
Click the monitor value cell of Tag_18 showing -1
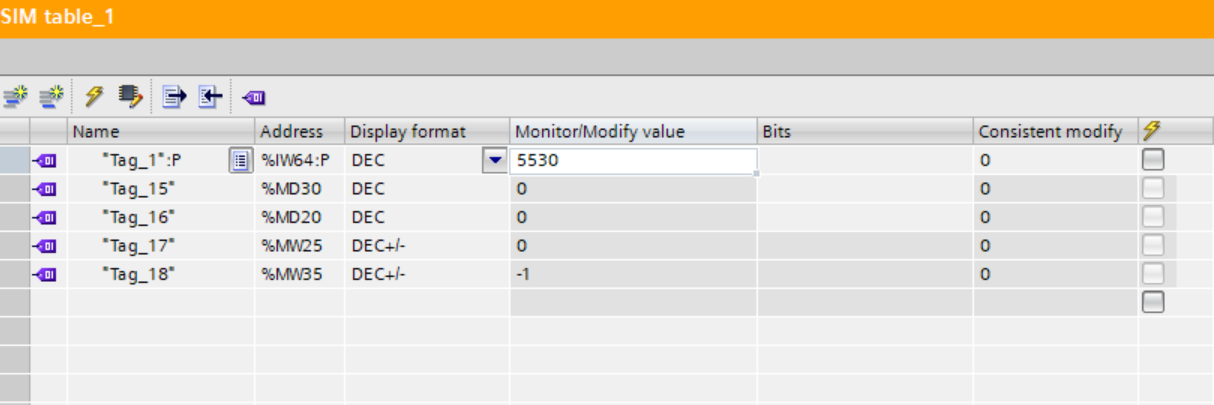point(633,273)
